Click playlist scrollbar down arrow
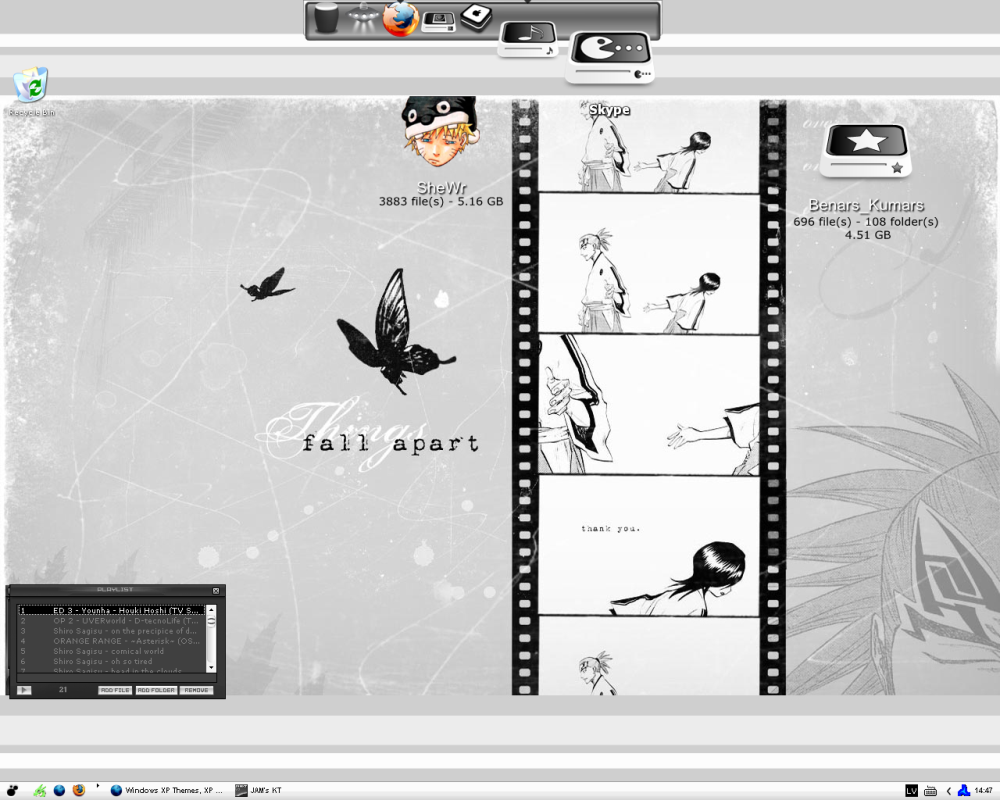The image size is (1000, 800). [x=211, y=667]
